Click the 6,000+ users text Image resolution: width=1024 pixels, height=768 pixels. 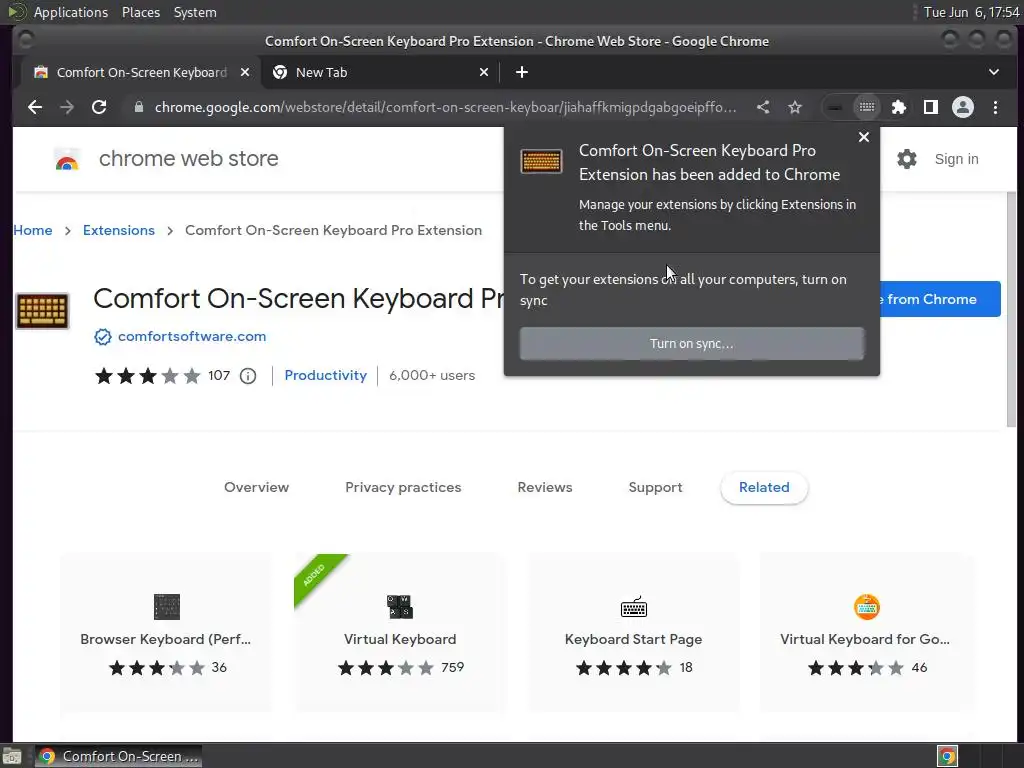pyautogui.click(x=432, y=376)
